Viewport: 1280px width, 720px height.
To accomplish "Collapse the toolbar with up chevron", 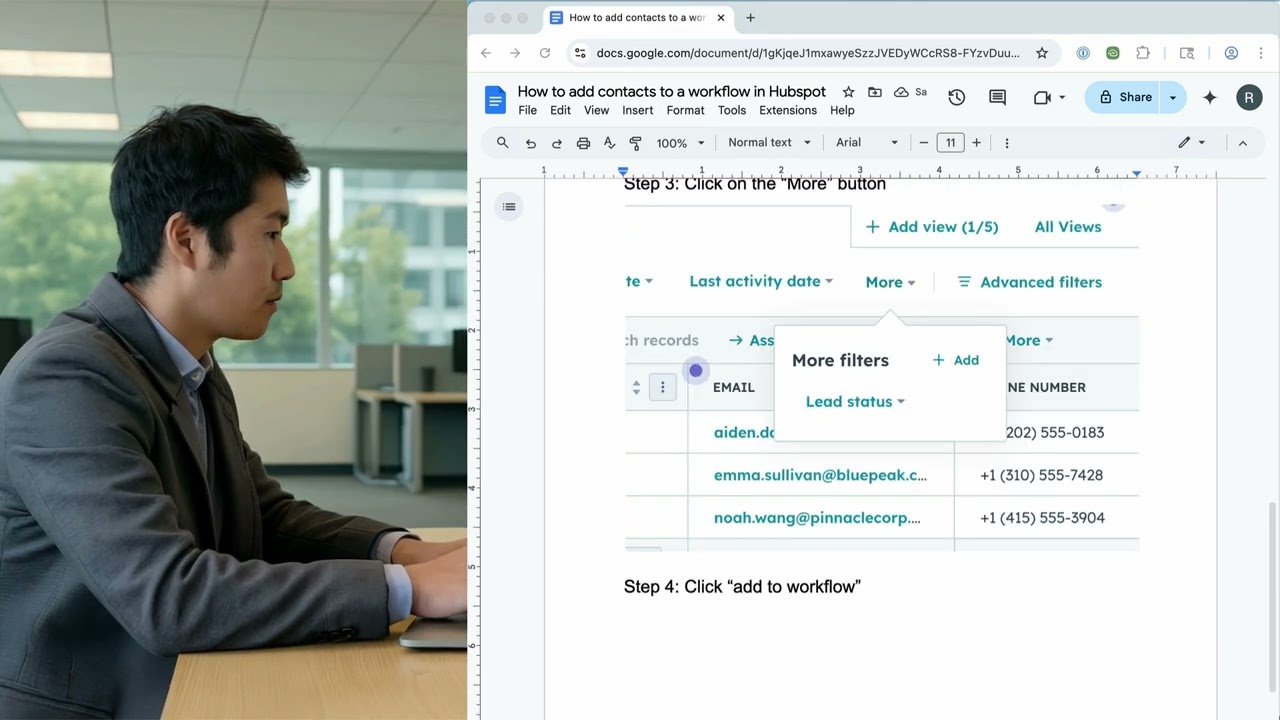I will click(x=1243, y=143).
